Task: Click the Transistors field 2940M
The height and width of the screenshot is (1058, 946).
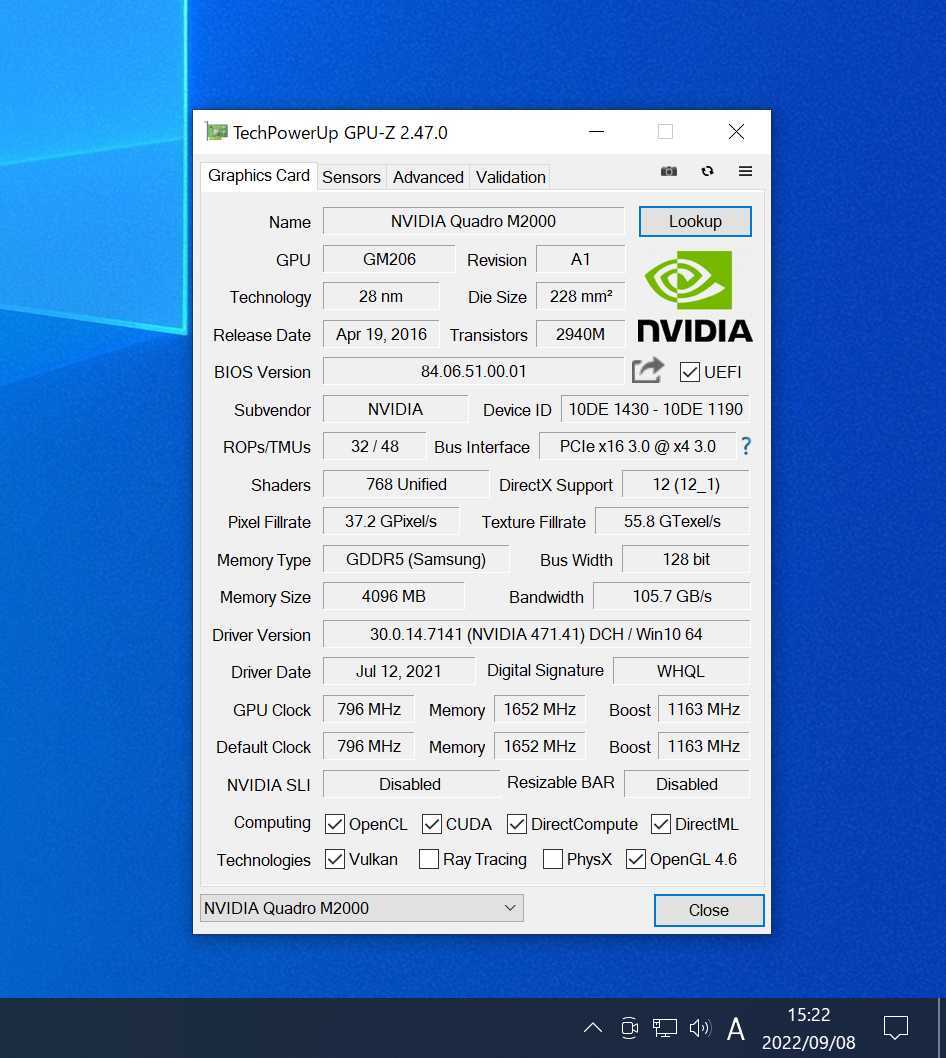Action: 580,334
